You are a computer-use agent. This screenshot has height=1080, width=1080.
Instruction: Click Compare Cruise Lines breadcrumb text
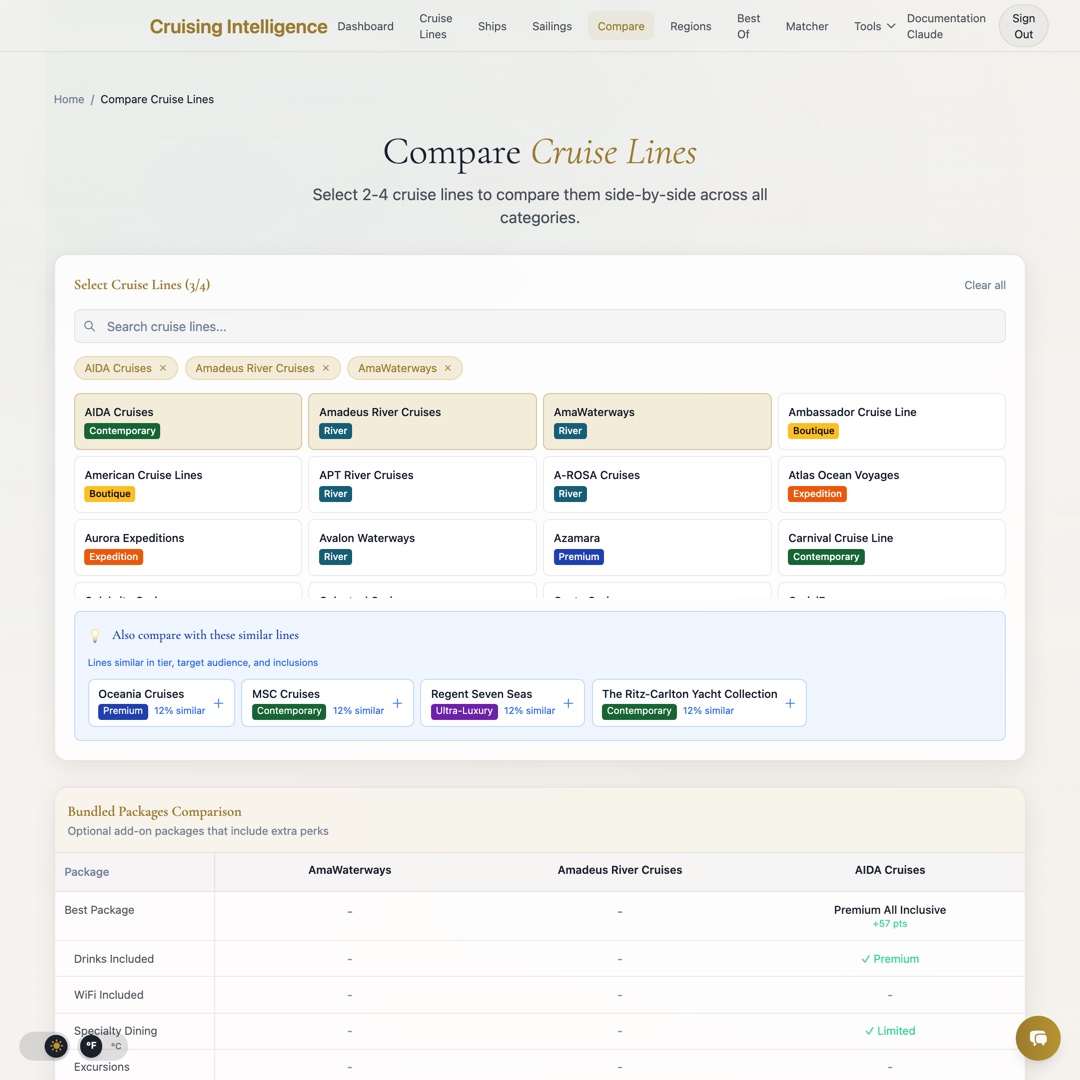[157, 99]
